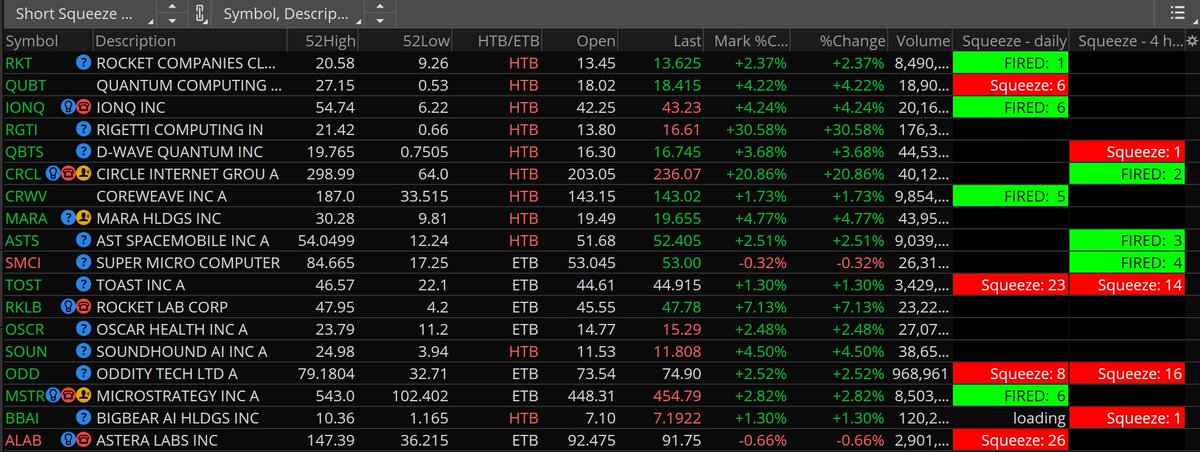Select the CRWV symbol
Viewport: 1200px width, 452px height.
(26, 196)
